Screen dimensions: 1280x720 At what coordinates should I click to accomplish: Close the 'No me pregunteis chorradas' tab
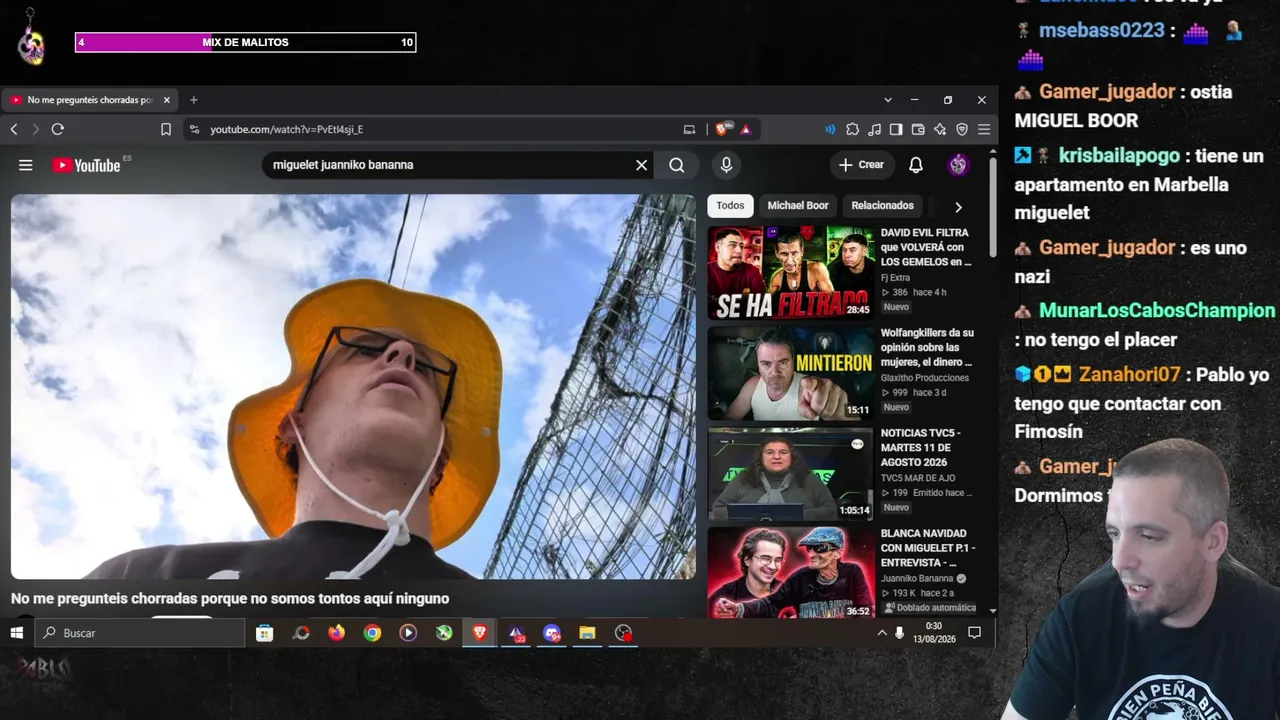pyautogui.click(x=167, y=100)
